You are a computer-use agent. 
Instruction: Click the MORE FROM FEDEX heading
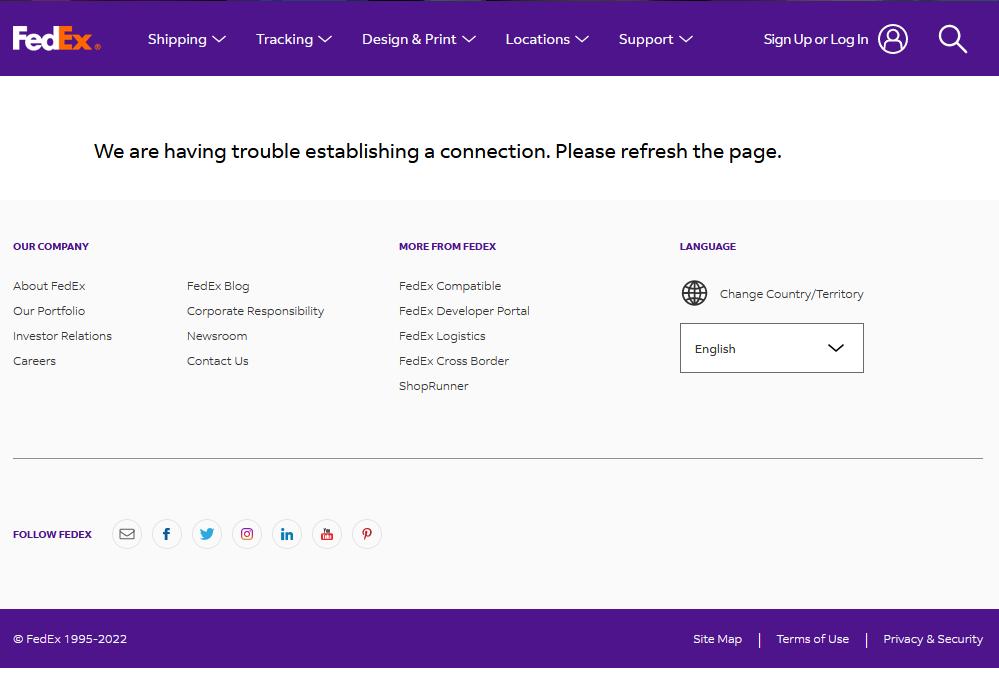click(447, 247)
